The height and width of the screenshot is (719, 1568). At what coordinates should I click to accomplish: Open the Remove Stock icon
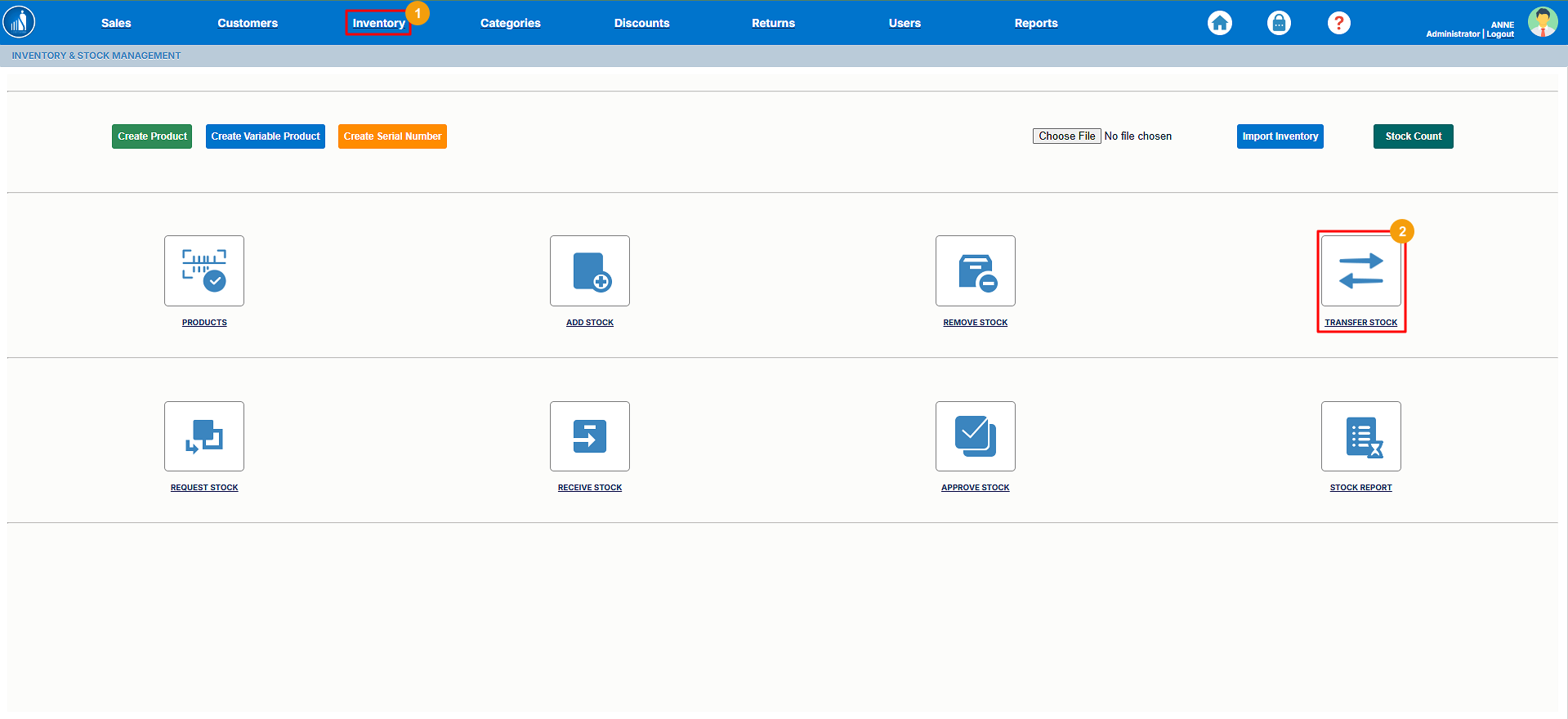click(976, 271)
